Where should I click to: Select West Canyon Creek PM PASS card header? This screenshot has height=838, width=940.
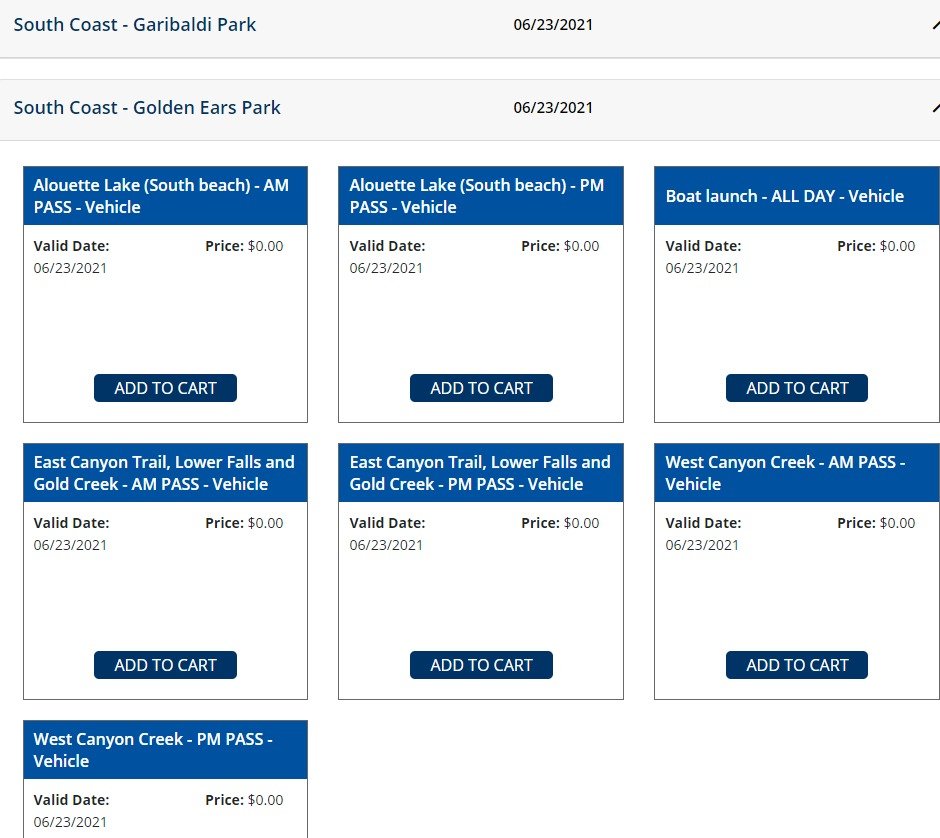165,750
